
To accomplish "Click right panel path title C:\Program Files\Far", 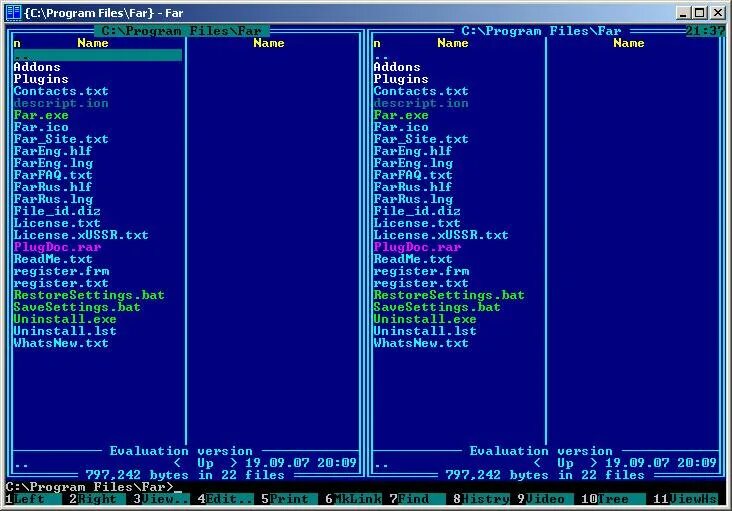I will pos(542,31).
